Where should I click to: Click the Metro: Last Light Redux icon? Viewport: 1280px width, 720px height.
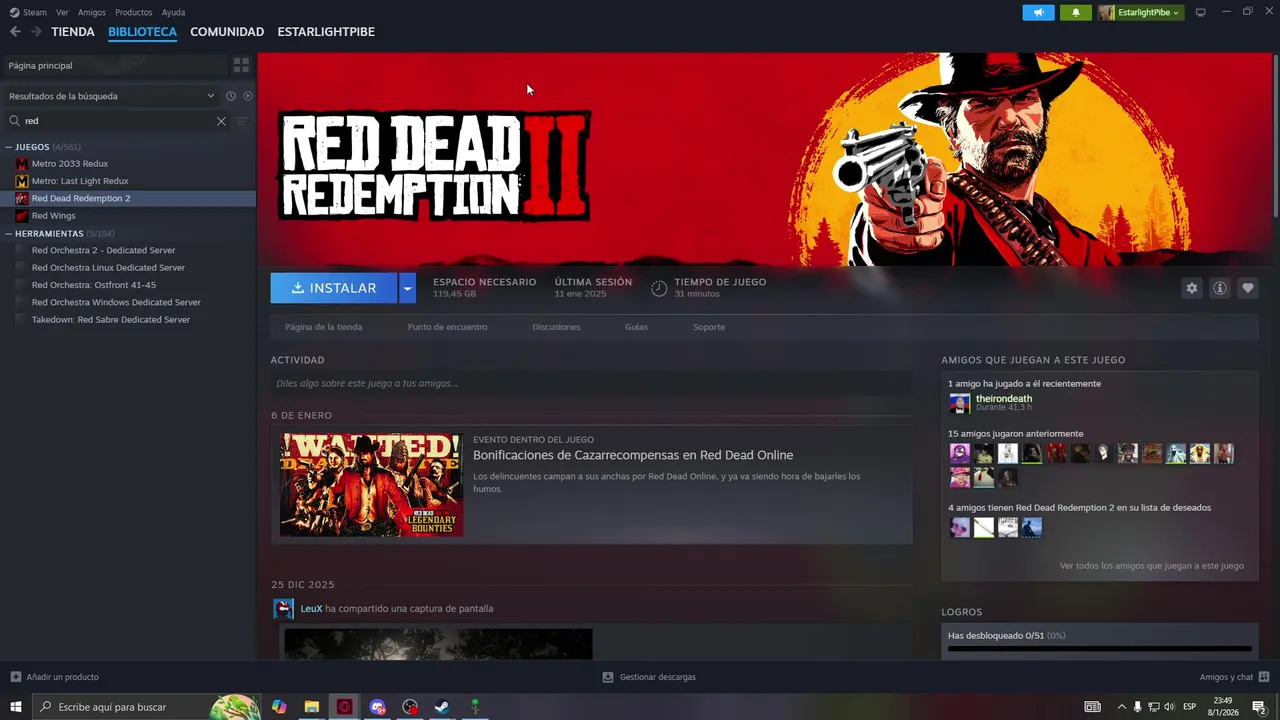(x=22, y=181)
